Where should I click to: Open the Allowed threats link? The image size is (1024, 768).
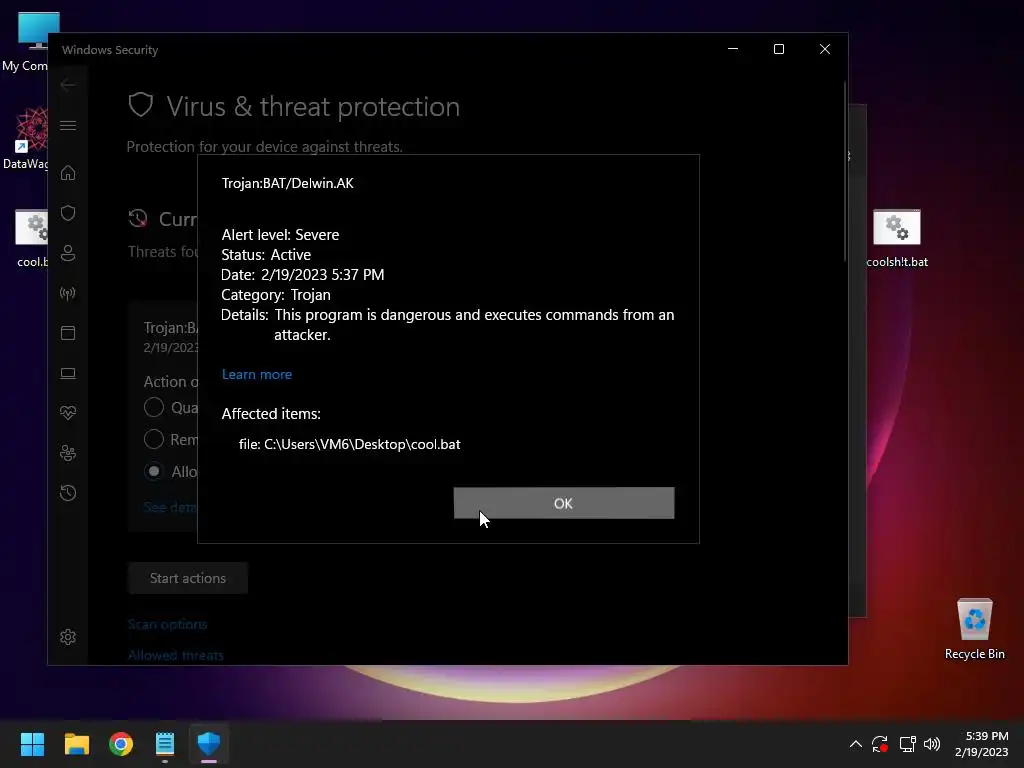coord(176,655)
